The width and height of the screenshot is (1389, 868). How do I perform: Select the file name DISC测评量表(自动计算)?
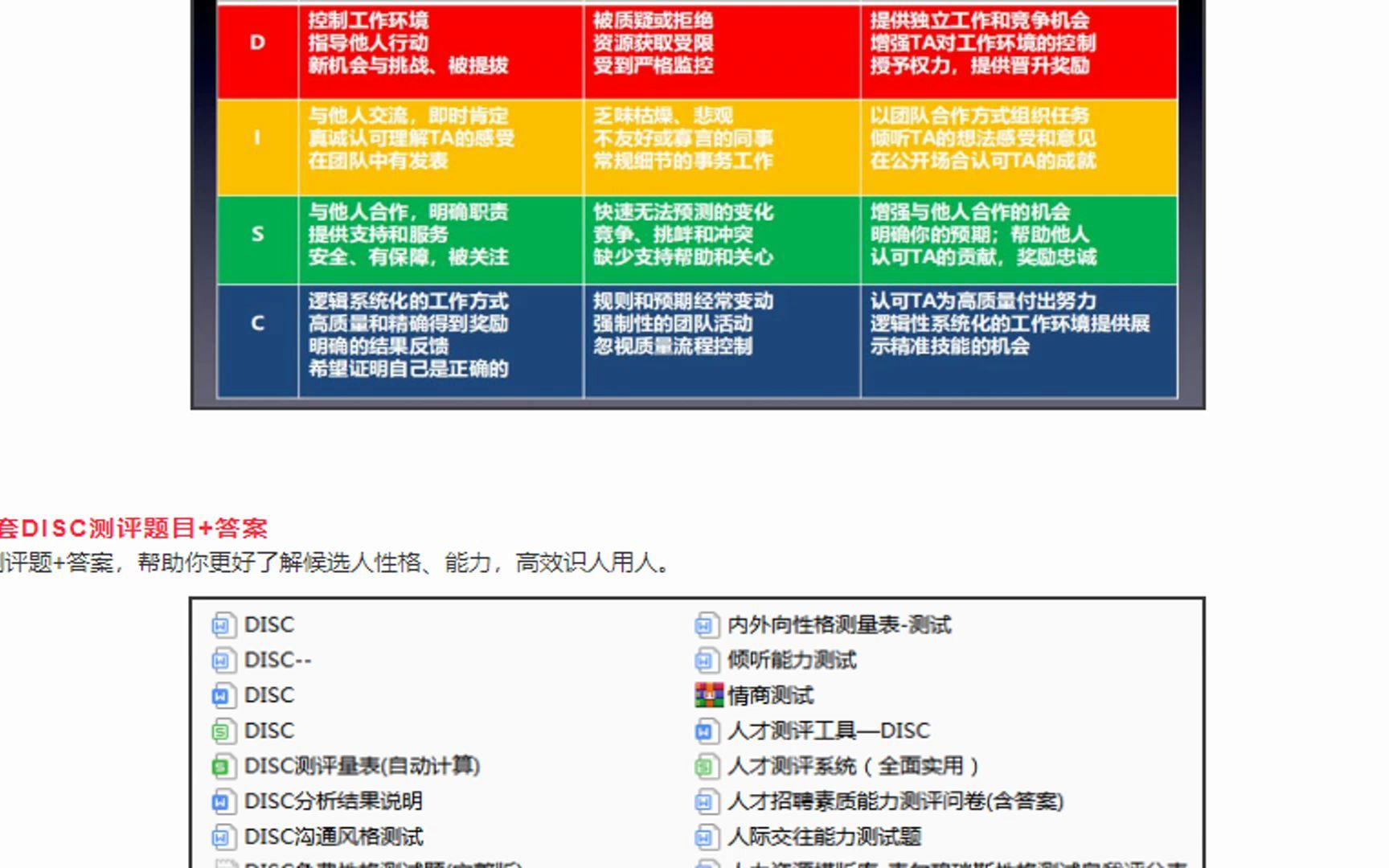tap(362, 766)
